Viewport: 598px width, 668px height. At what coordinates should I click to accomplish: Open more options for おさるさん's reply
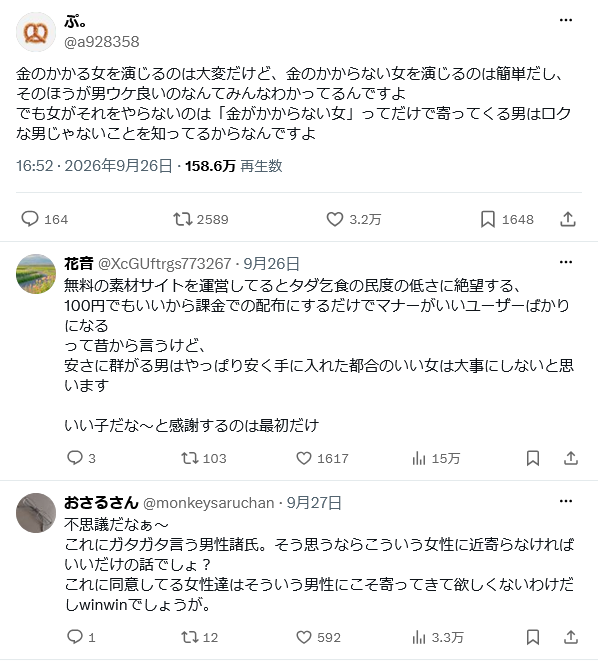click(x=566, y=501)
